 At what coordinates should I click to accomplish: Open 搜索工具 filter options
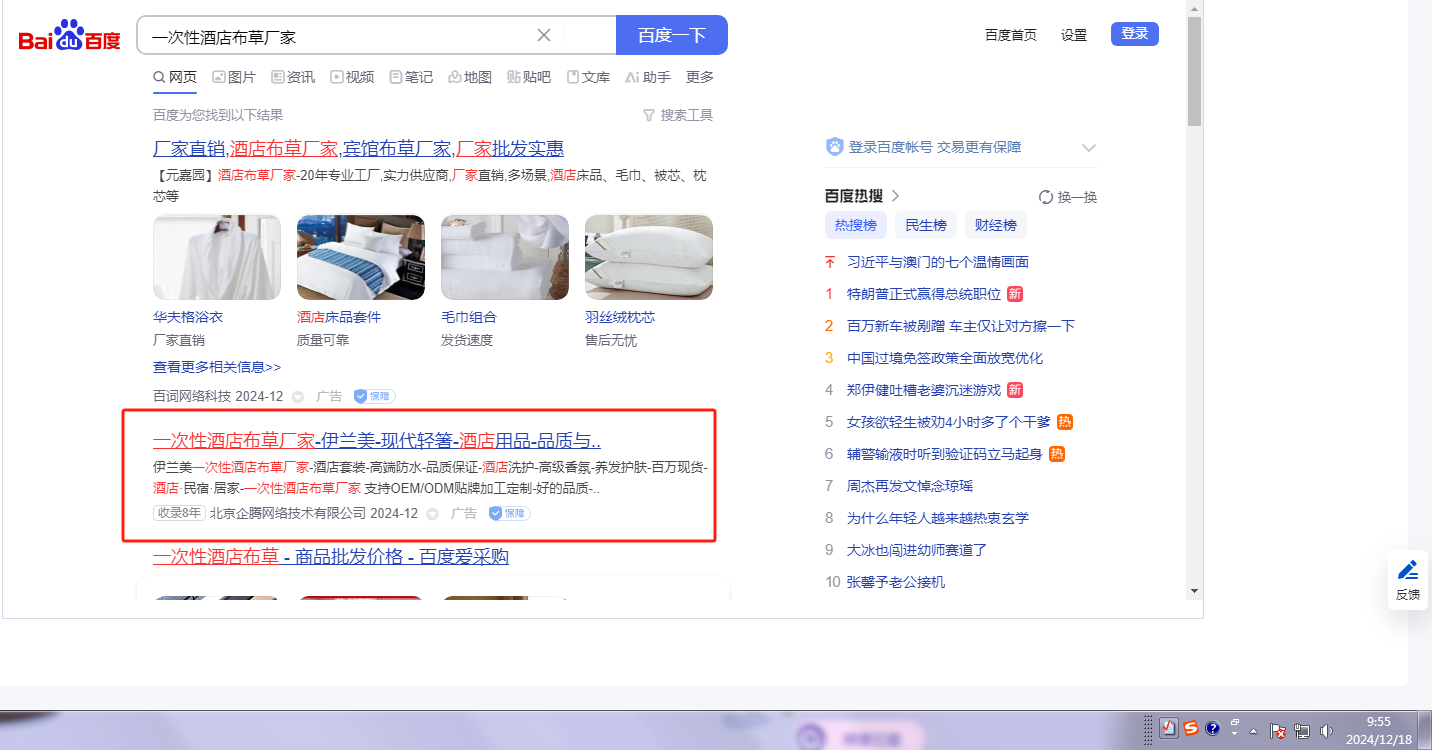(x=678, y=115)
